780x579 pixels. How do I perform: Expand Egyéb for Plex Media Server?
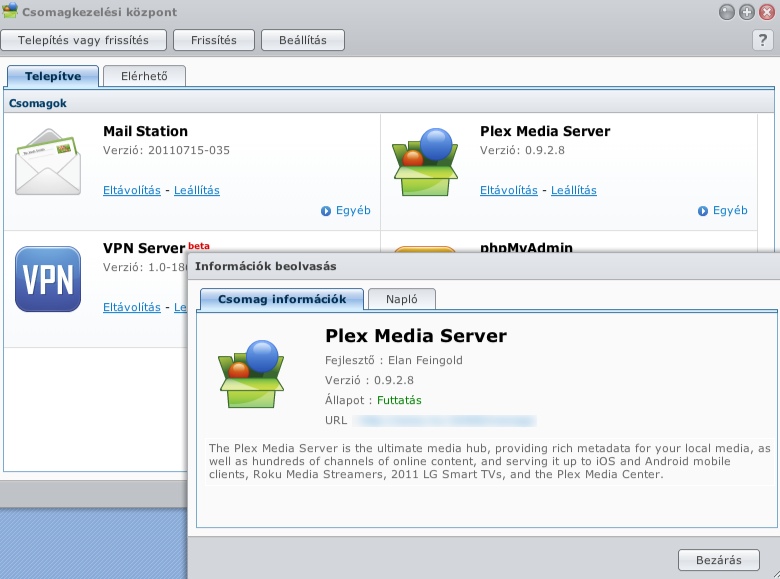point(723,210)
